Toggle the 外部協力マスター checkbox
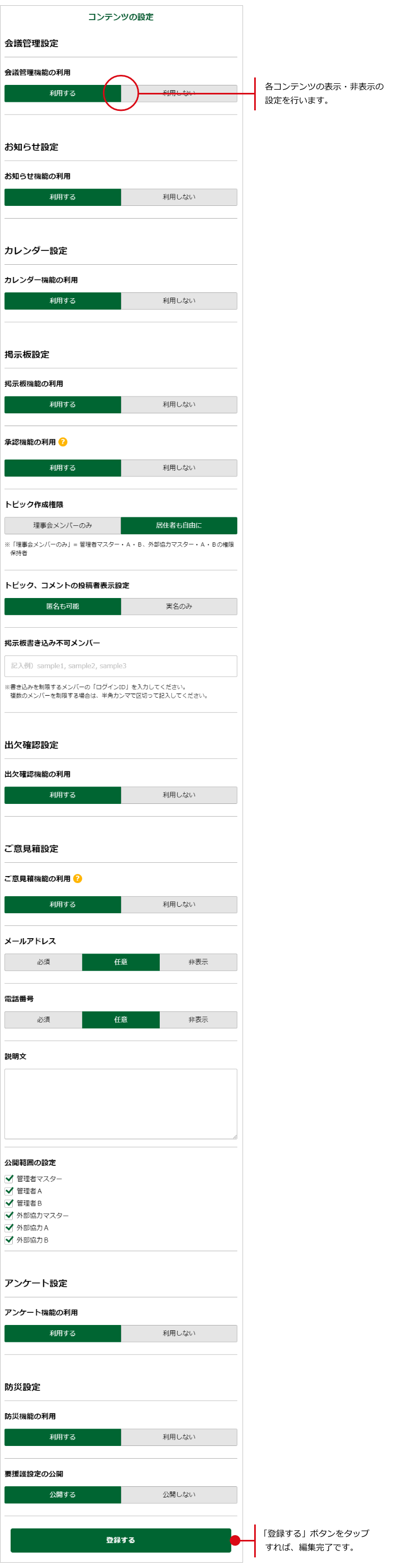398x1568 pixels. tap(9, 1215)
